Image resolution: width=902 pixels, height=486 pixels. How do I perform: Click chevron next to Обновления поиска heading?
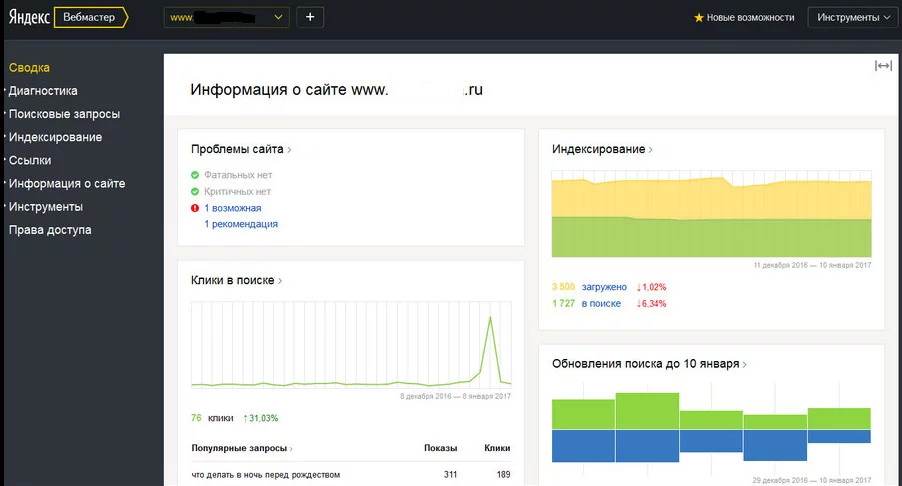[x=745, y=365]
